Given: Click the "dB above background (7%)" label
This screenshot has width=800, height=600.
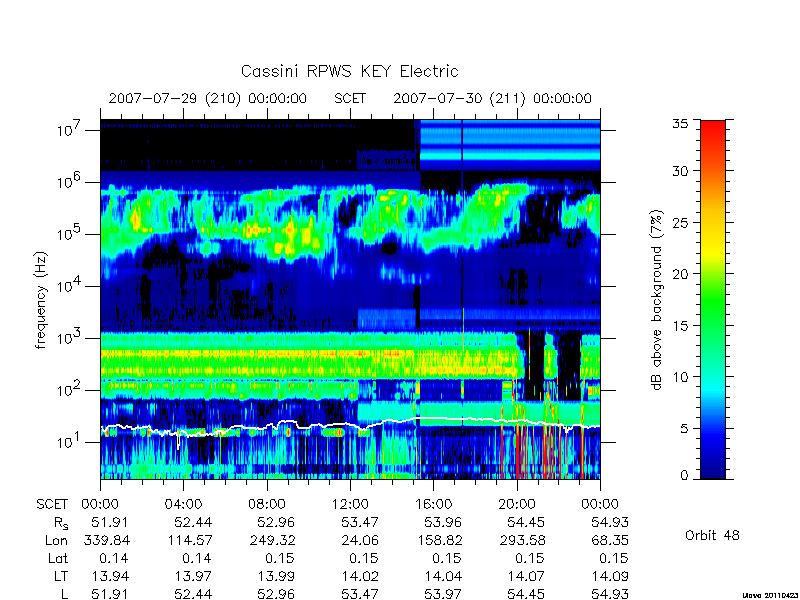Looking at the screenshot, I should pyautogui.click(x=657, y=300).
